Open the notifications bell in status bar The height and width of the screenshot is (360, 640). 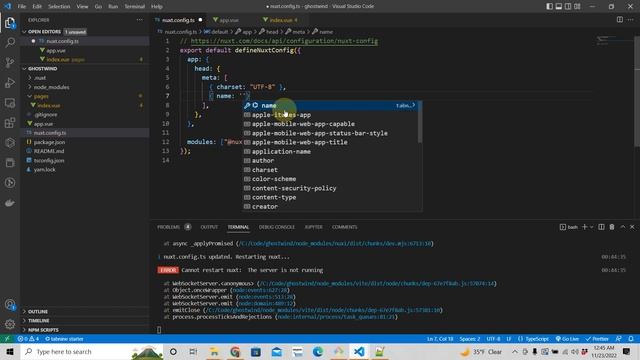point(631,339)
